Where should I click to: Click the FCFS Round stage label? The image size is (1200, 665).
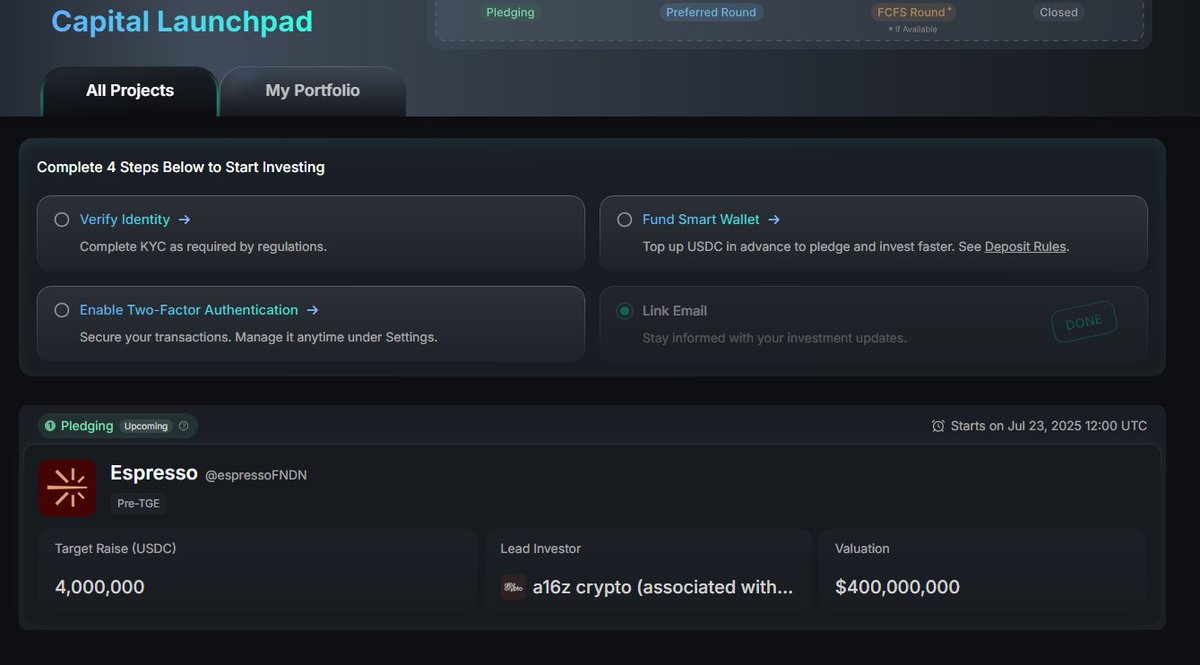click(x=914, y=12)
